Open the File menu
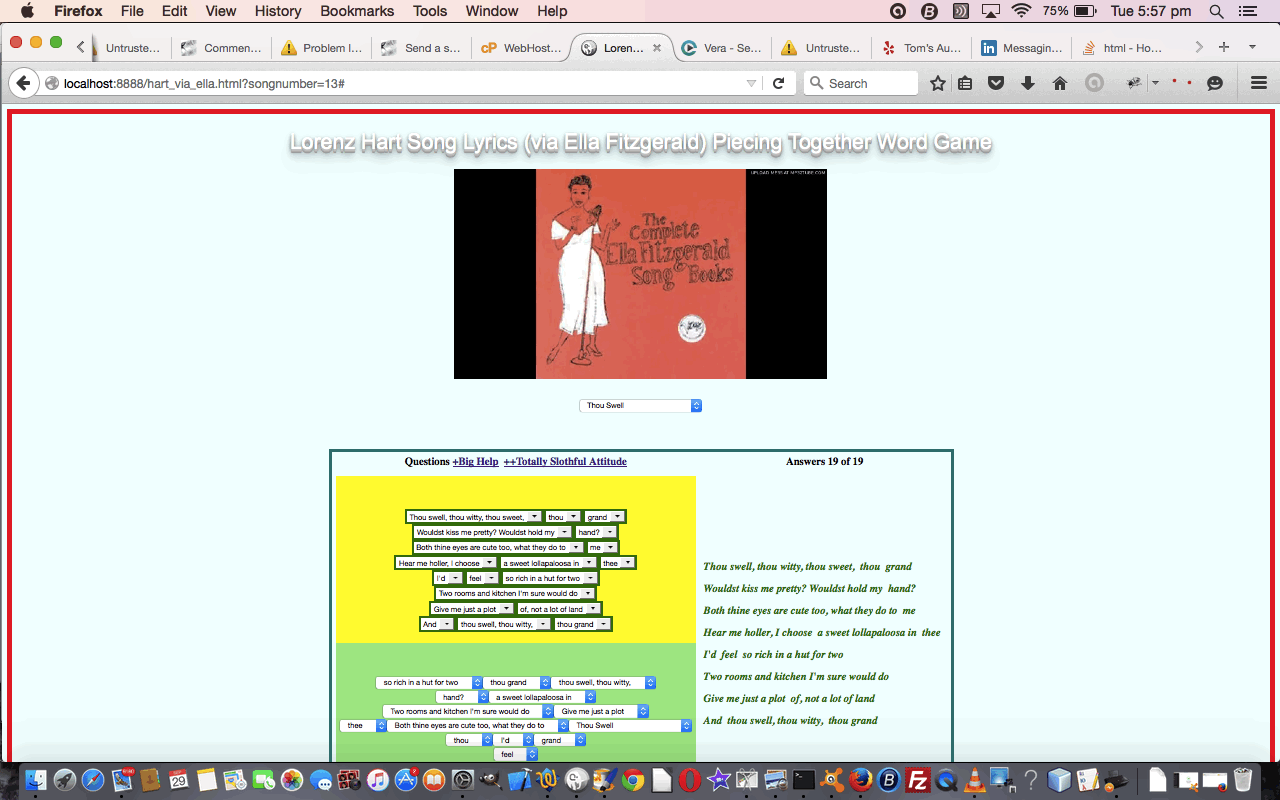Viewport: 1280px width, 800px height. pyautogui.click(x=132, y=11)
